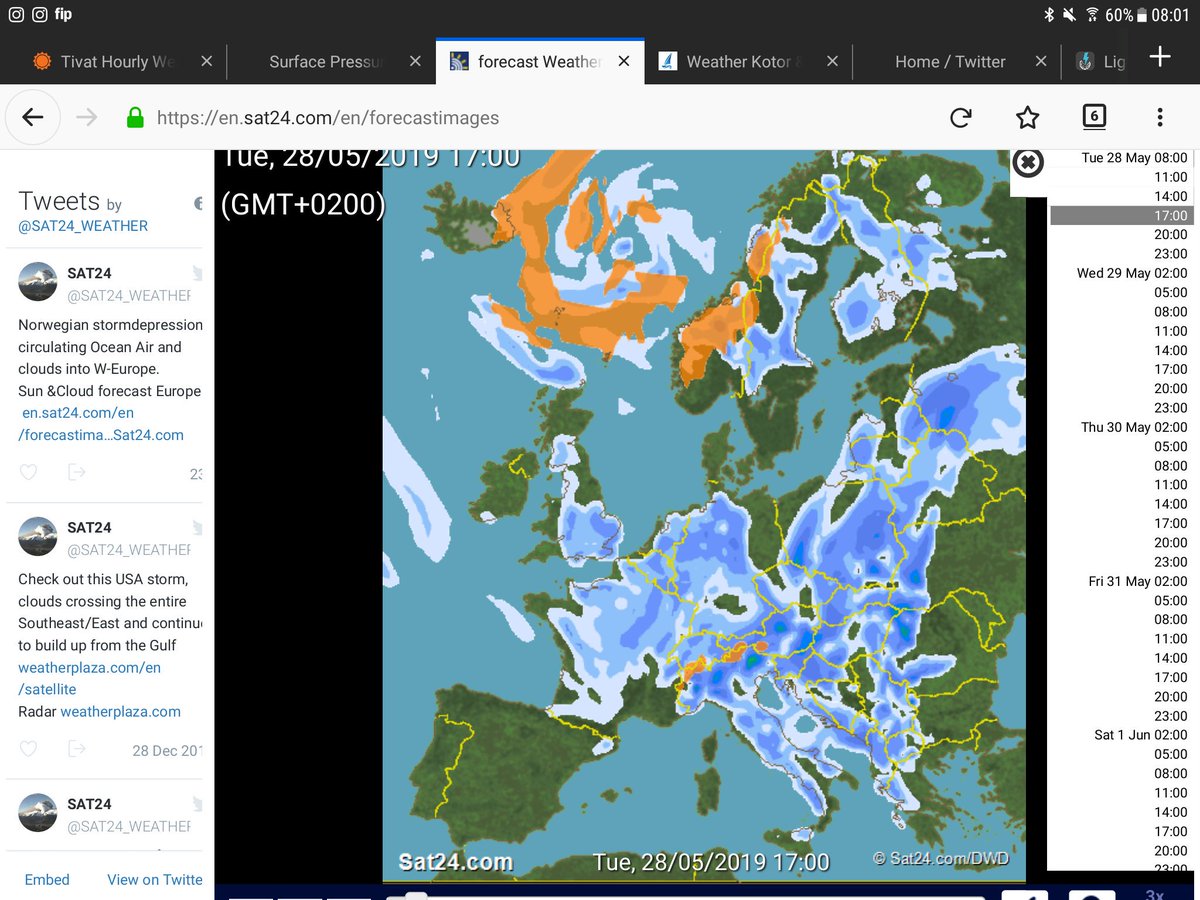Image resolution: width=1200 pixels, height=900 pixels.
Task: Tap the Bluetooth status icon
Action: pyautogui.click(x=1049, y=15)
